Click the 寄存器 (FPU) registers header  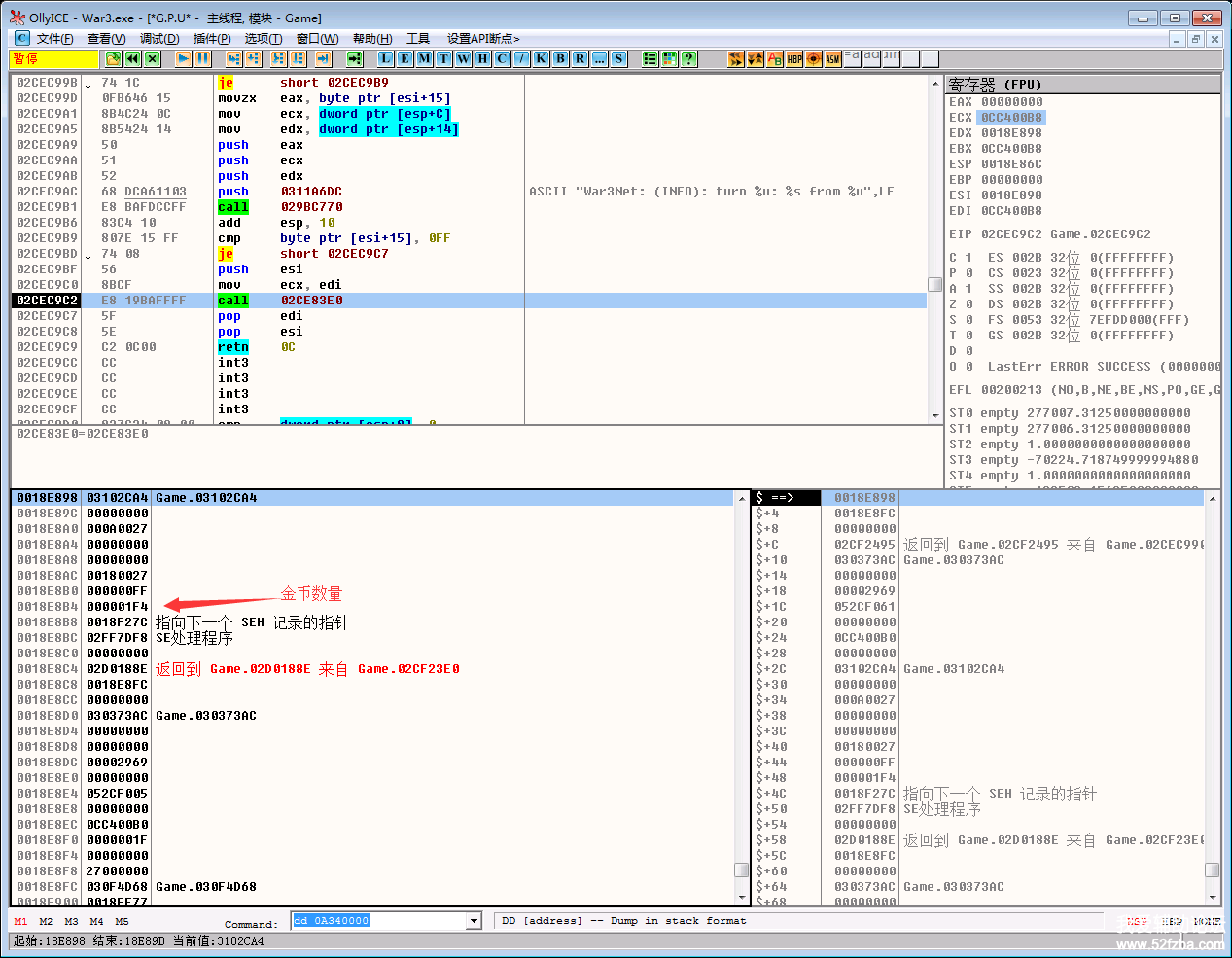(x=1082, y=85)
